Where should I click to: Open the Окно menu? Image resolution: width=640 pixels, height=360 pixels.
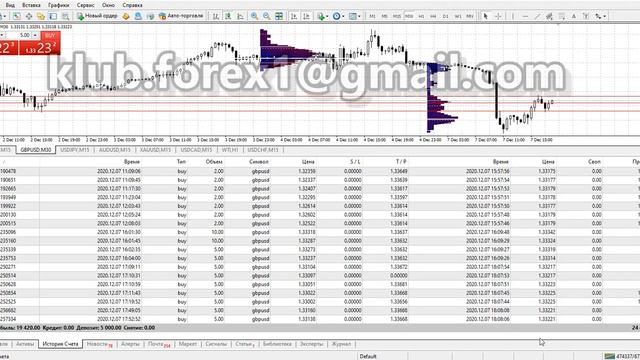pyautogui.click(x=108, y=5)
